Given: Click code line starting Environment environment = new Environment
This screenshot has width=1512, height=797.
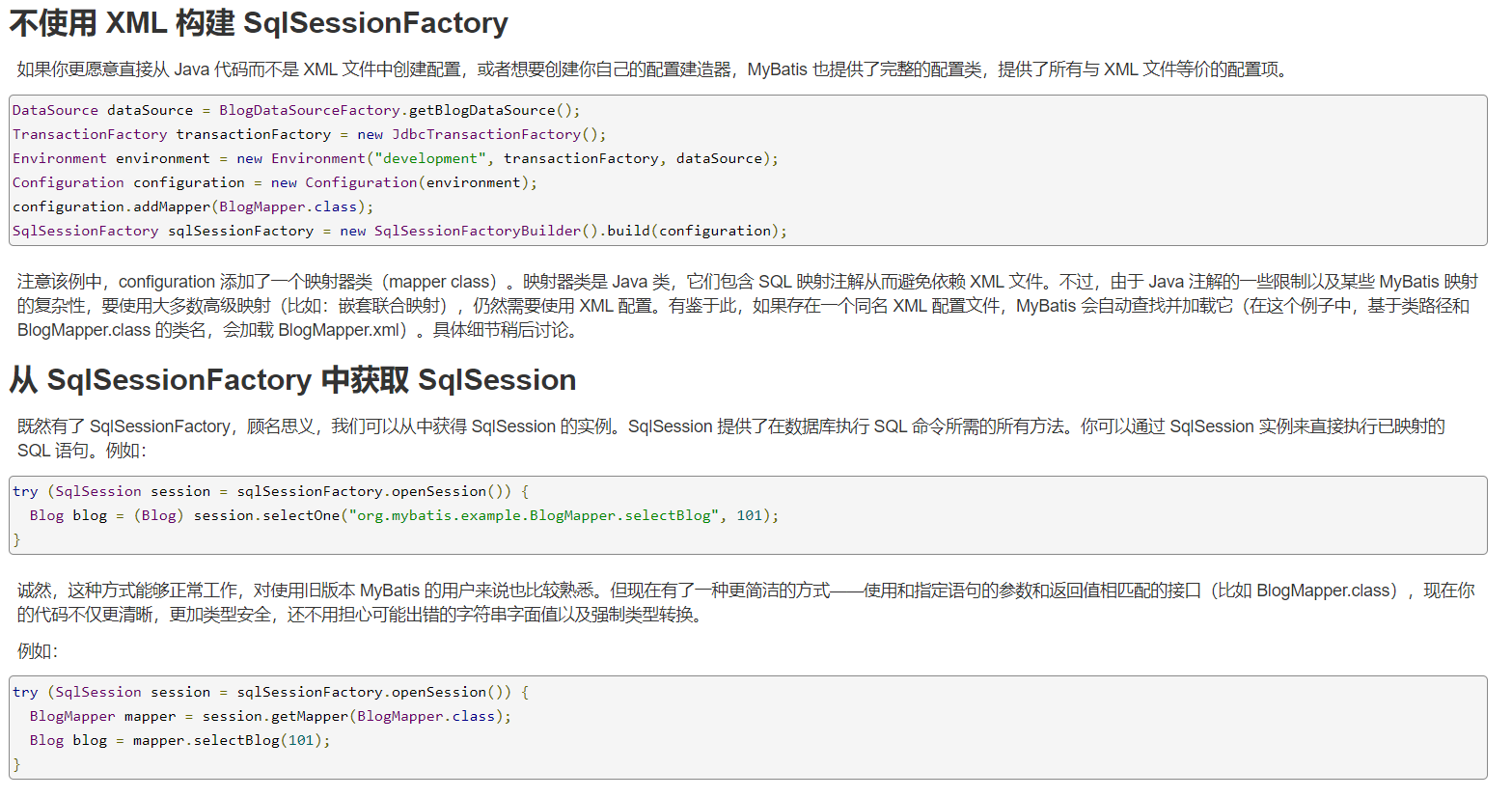Looking at the screenshot, I should pos(396,158).
